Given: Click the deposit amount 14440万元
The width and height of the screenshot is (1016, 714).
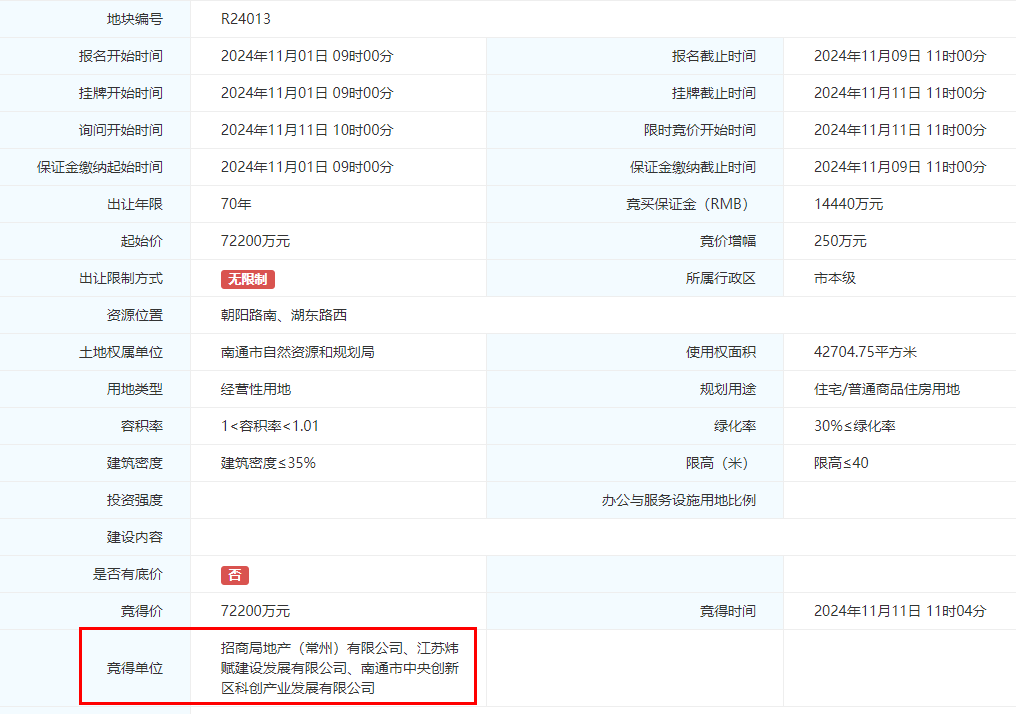Looking at the screenshot, I should (848, 203).
